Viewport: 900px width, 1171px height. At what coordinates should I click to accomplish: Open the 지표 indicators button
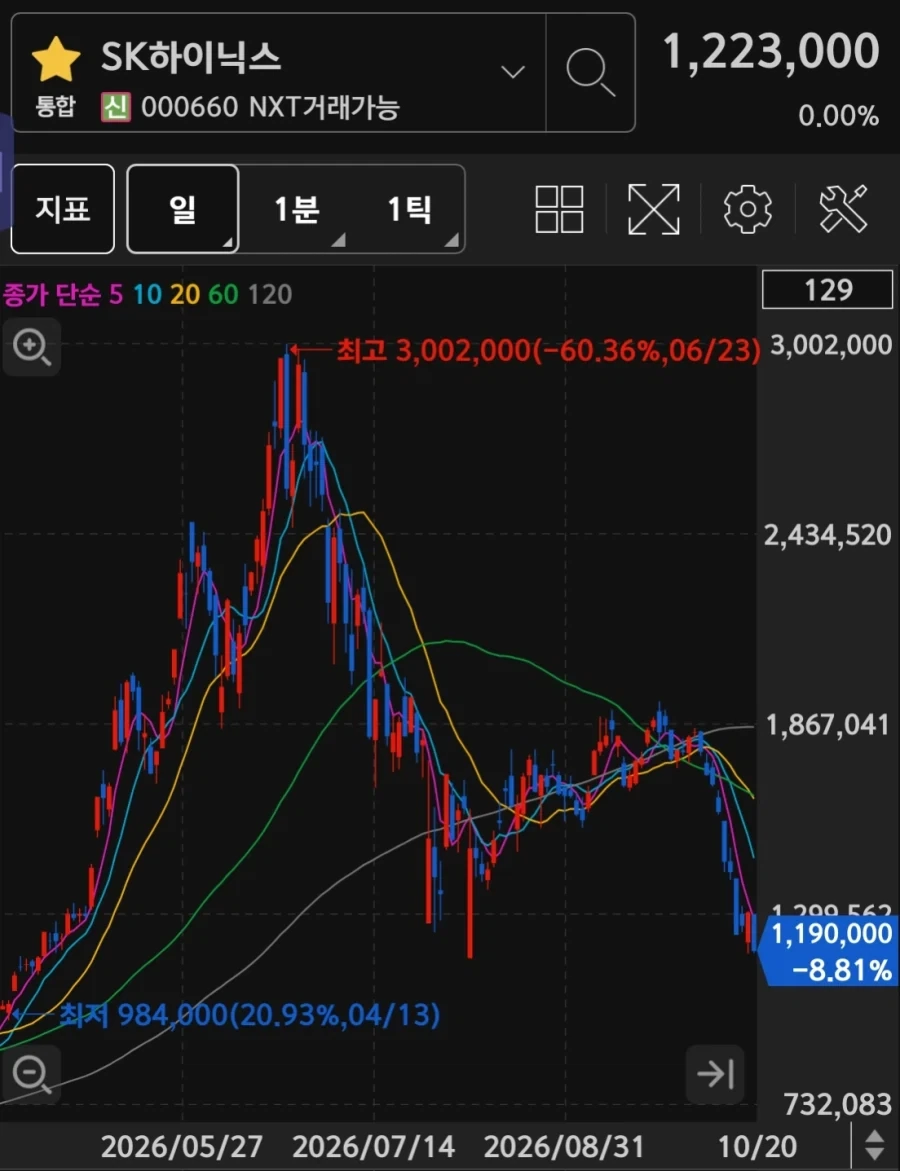[x=63, y=209]
